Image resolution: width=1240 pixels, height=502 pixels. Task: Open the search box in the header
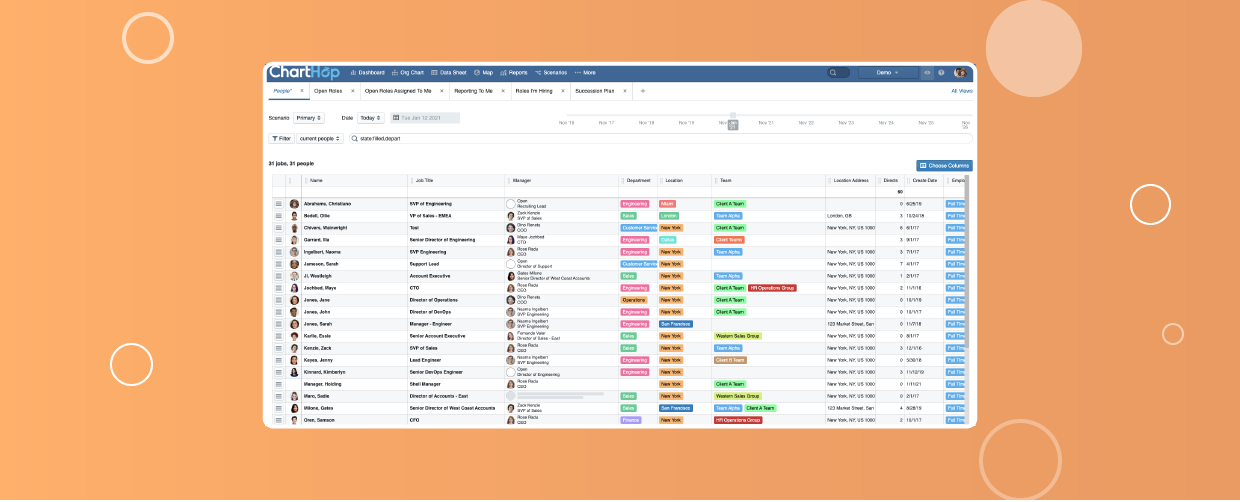(x=838, y=73)
